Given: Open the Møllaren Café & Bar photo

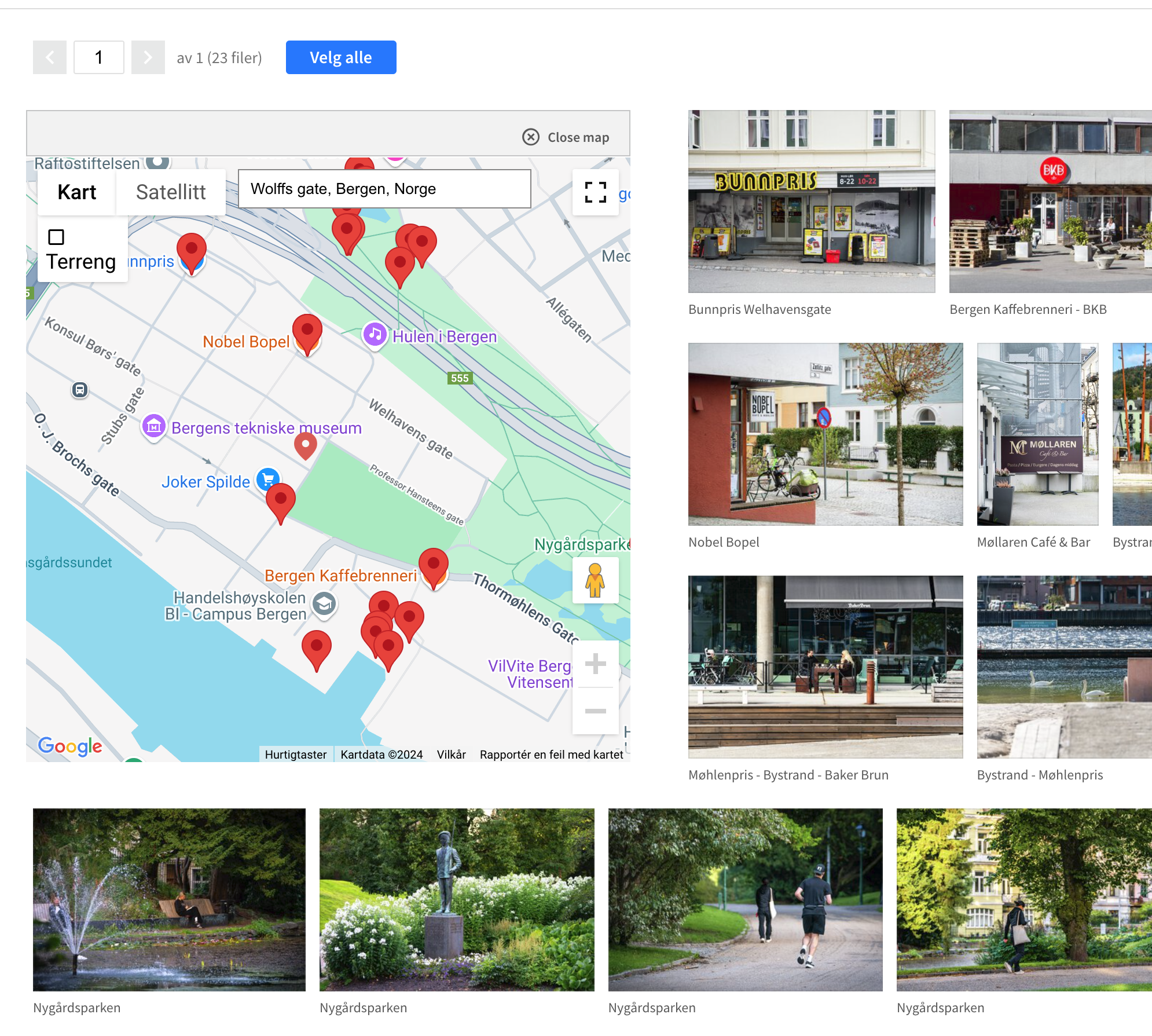Looking at the screenshot, I should [x=1038, y=434].
